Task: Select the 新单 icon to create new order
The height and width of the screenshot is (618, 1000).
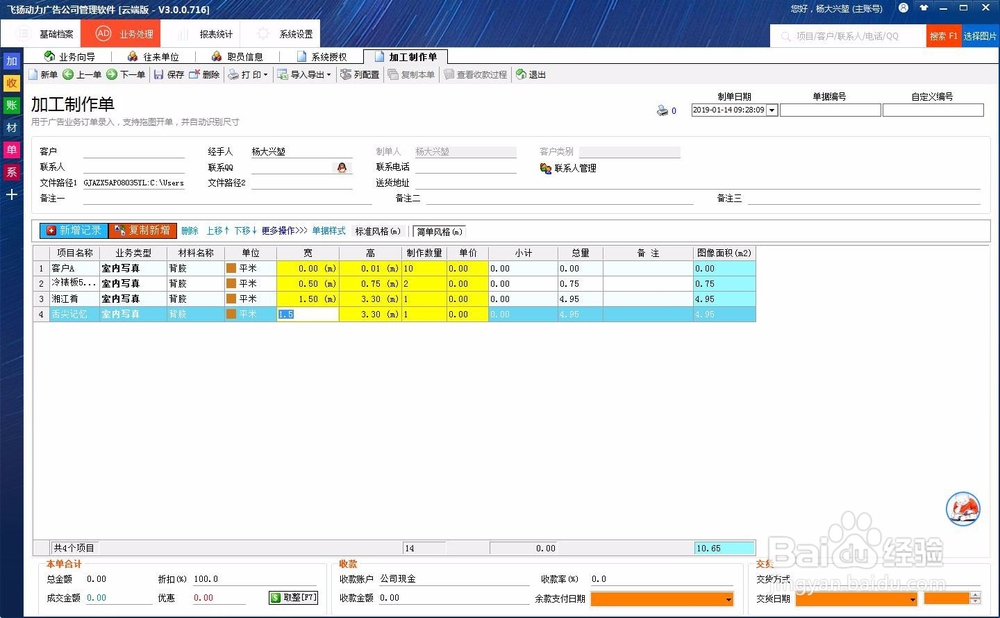Action: (x=48, y=74)
